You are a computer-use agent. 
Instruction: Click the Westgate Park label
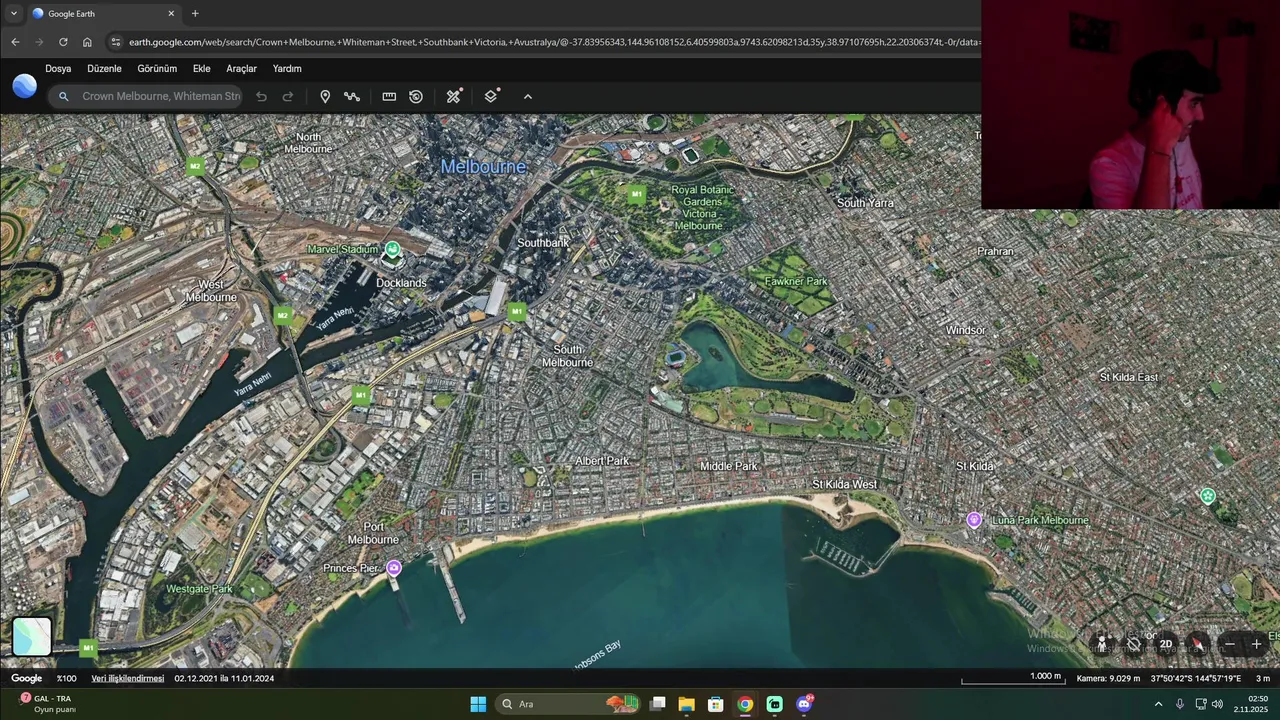[199, 589]
